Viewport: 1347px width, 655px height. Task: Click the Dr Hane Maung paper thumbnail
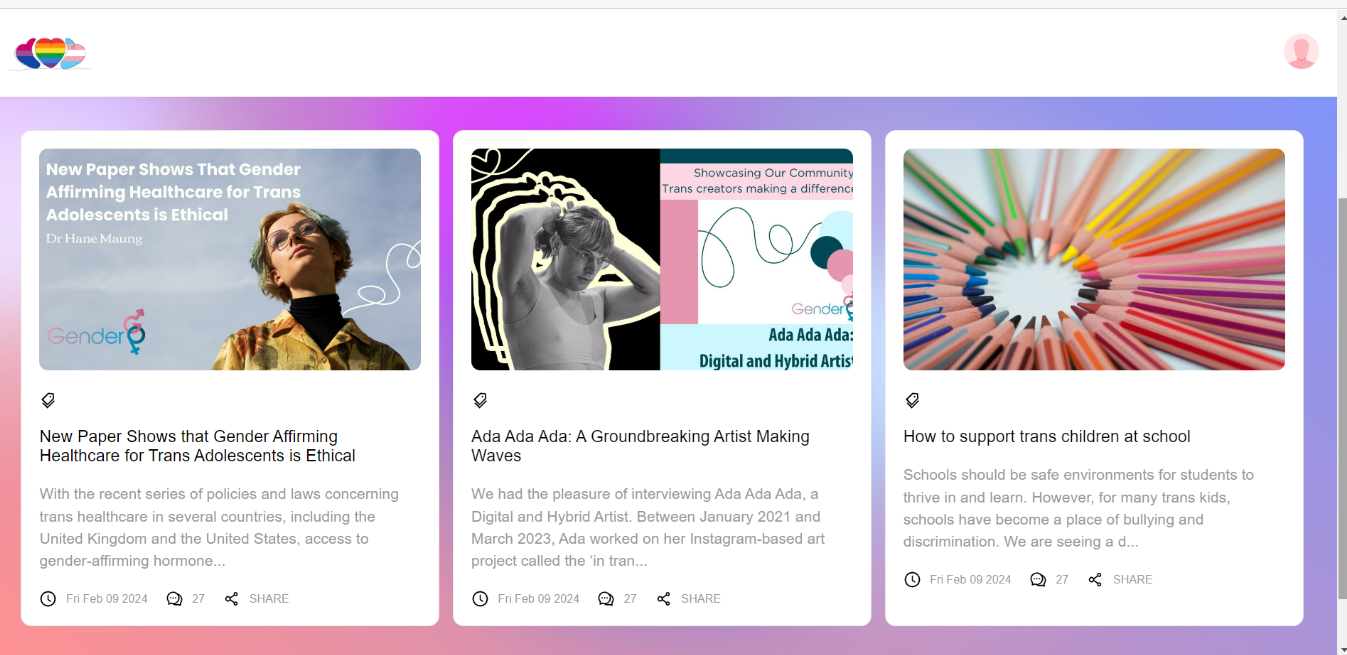click(x=230, y=259)
